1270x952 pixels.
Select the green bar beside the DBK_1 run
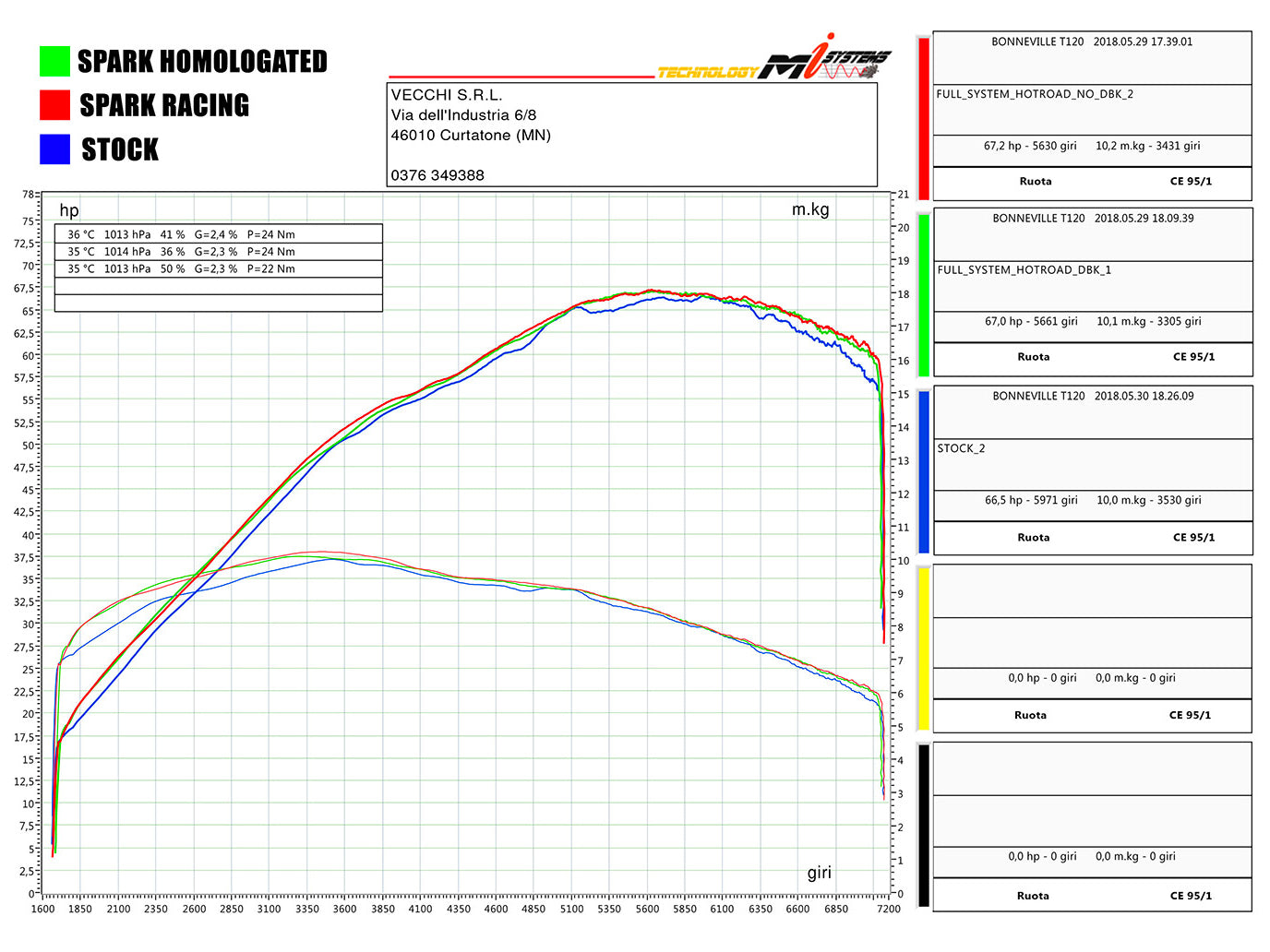coord(923,292)
